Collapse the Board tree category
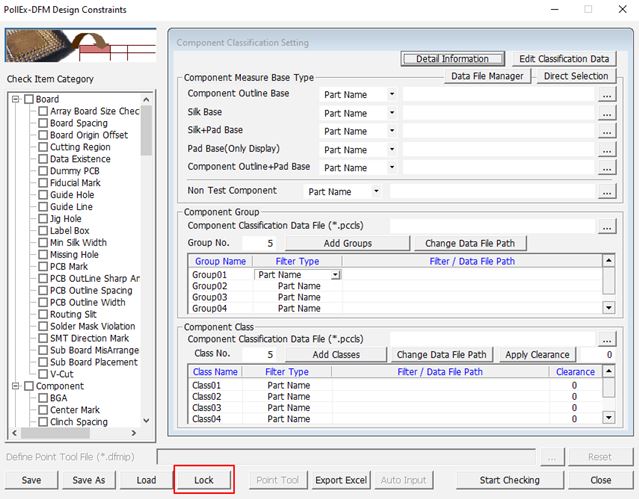Screen dimensions: 639x499 pos(16,99)
